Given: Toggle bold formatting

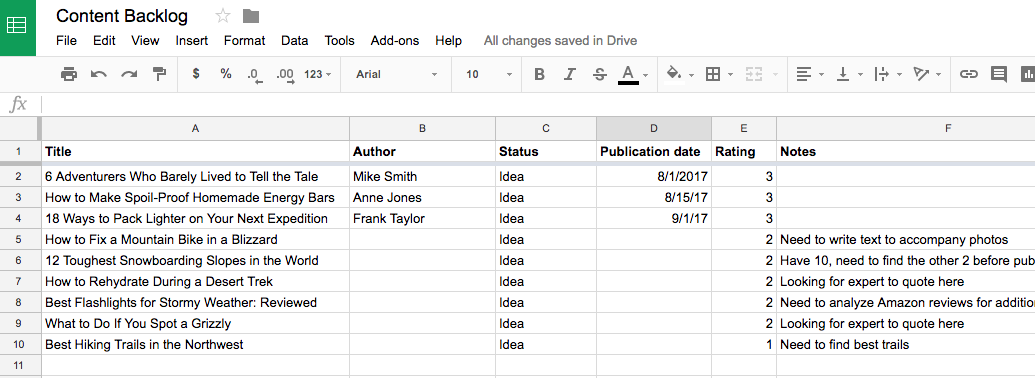Looking at the screenshot, I should (x=539, y=75).
